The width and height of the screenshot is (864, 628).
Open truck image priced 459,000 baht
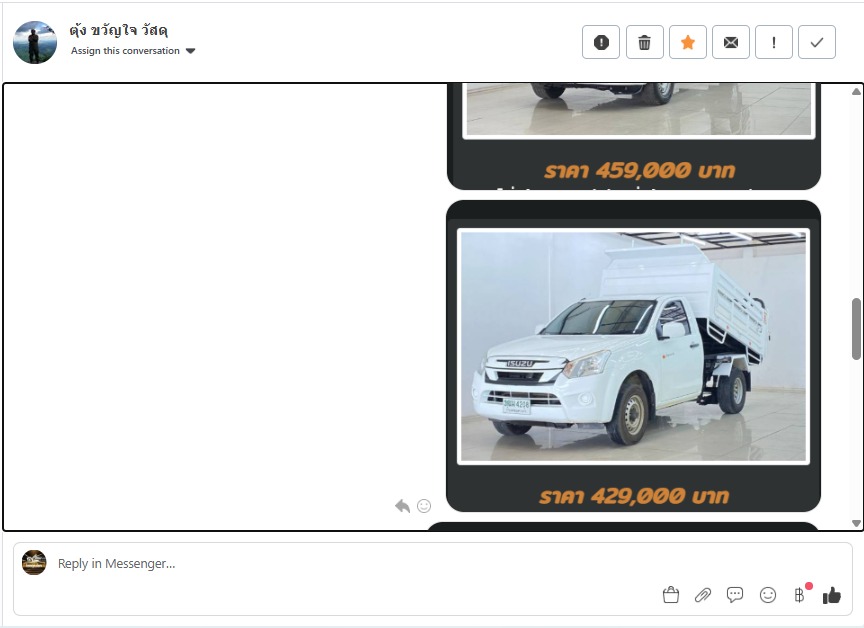[x=634, y=136]
